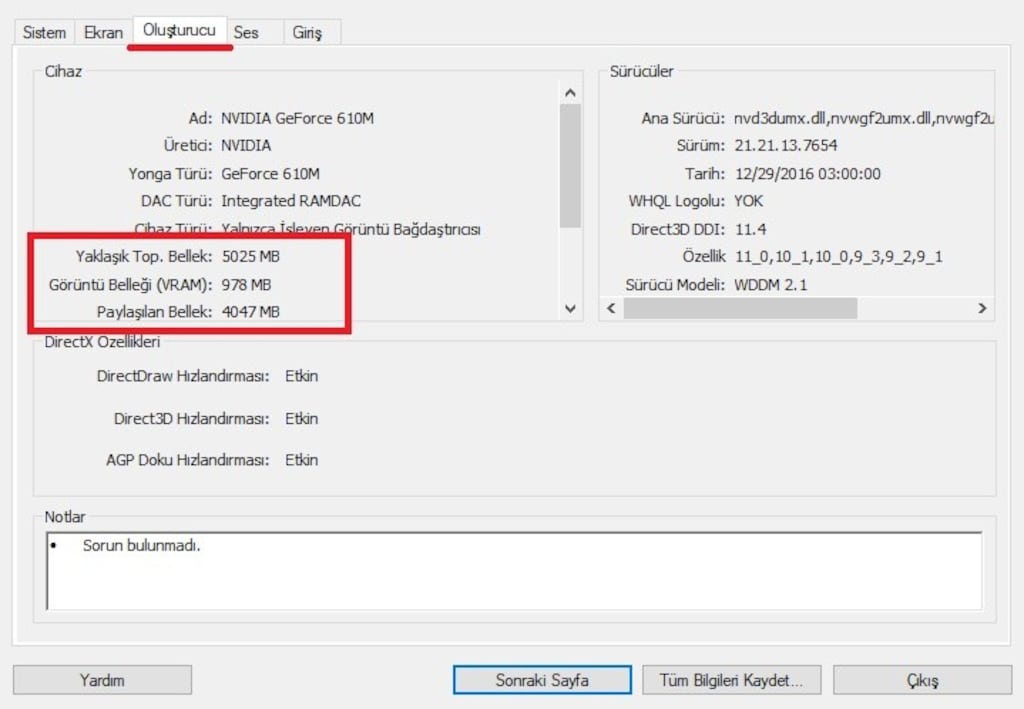Click Yonga Türü value GeForce 610M
Viewport: 1024px width, 709px height.
click(270, 174)
